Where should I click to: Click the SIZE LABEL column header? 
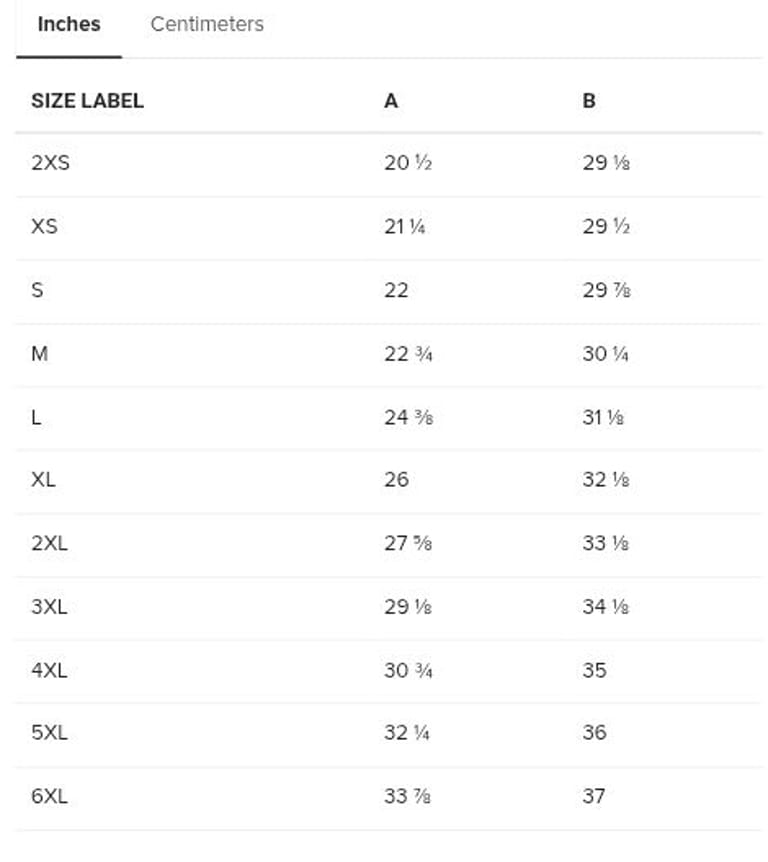point(87,101)
